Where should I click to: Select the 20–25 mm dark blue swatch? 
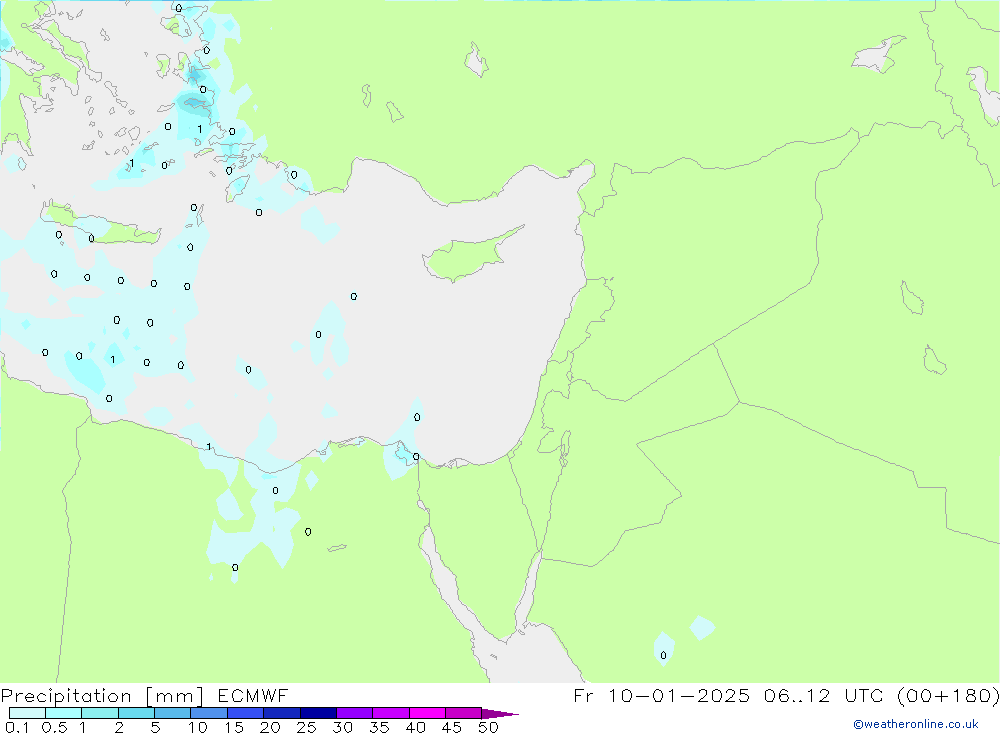coord(282,713)
